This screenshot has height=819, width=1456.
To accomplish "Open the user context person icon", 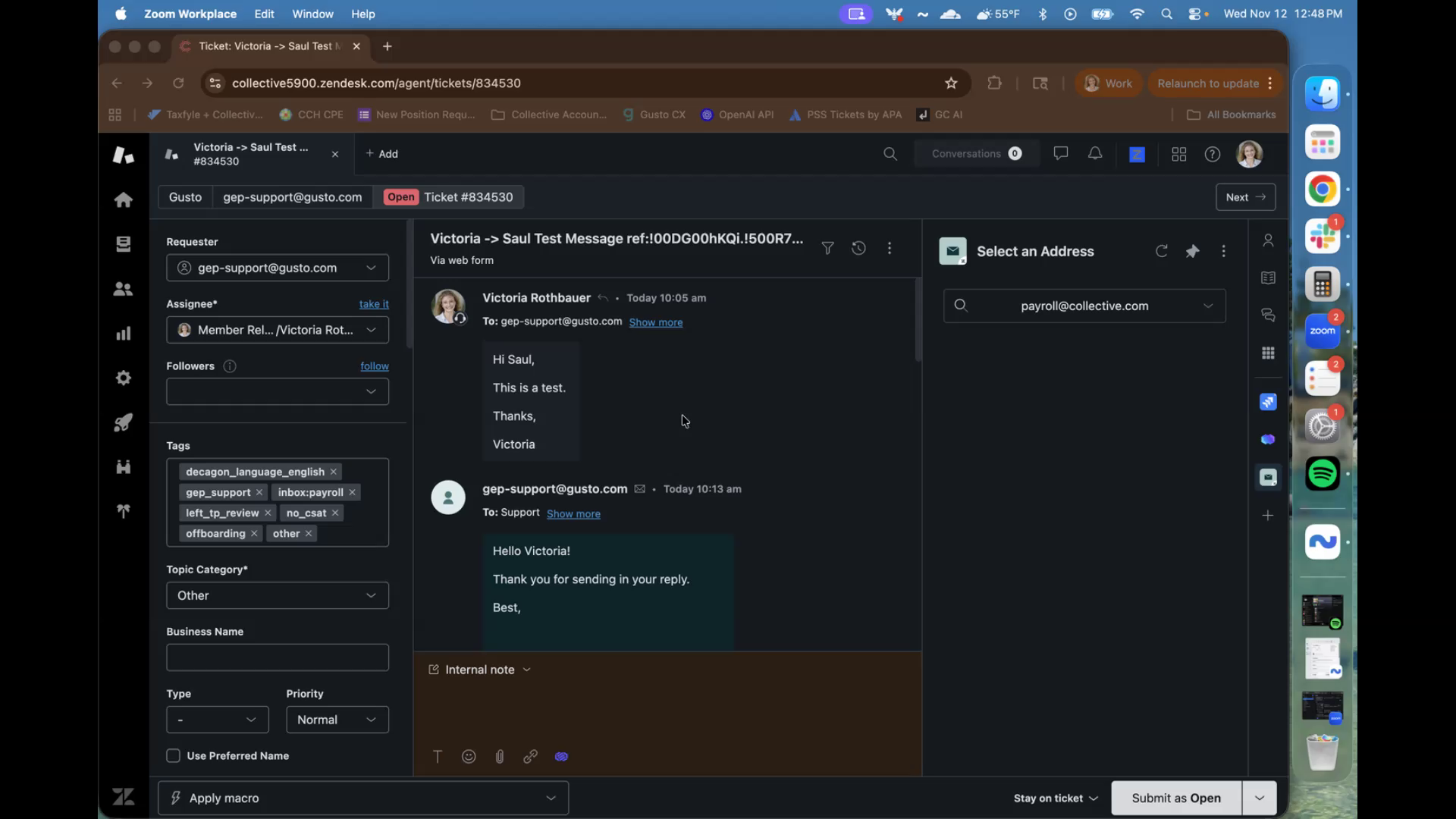I will [x=1268, y=240].
